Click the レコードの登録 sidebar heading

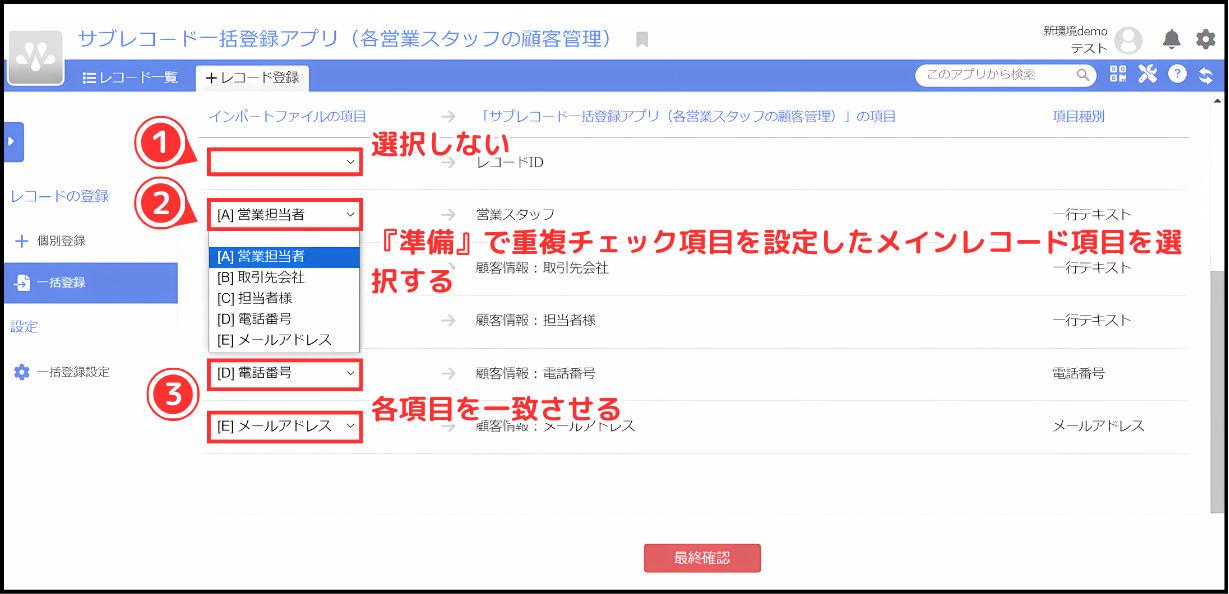coord(59,196)
